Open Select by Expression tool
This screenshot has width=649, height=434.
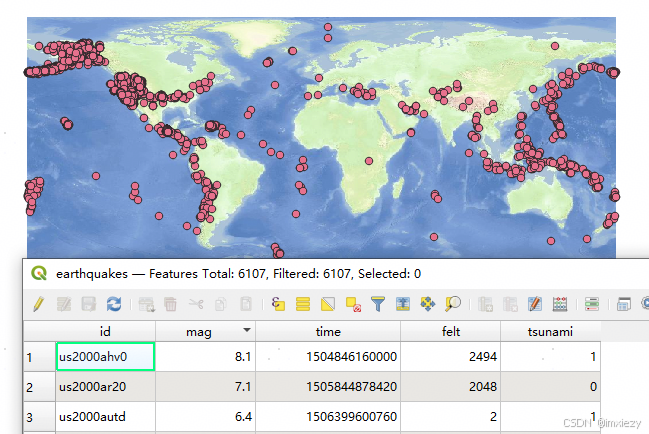[x=278, y=304]
